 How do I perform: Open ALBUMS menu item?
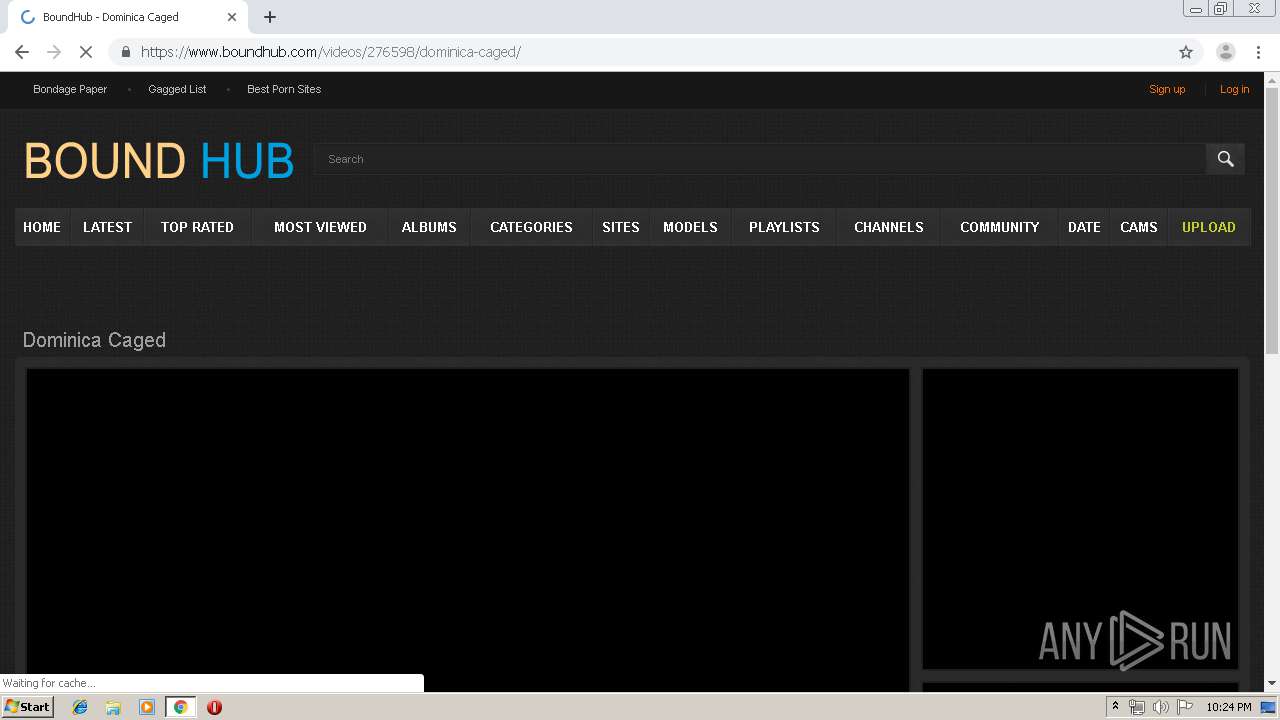click(x=429, y=227)
